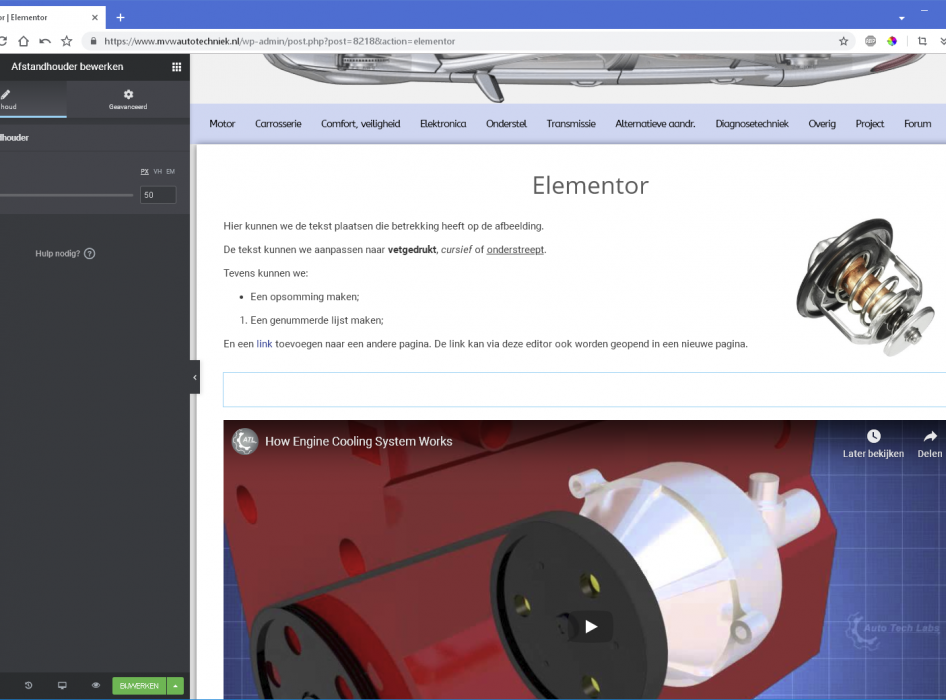Click the star icon beside the home button
This screenshot has width=946, height=700.
(x=66, y=41)
